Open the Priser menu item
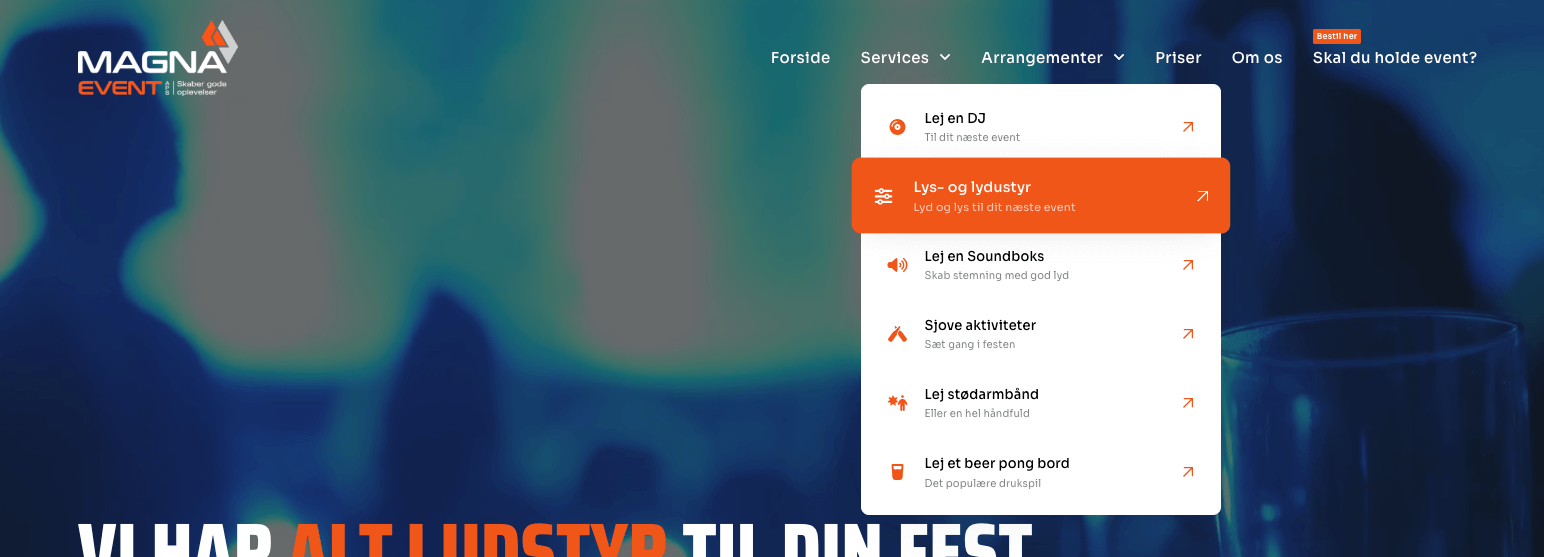 1178,58
